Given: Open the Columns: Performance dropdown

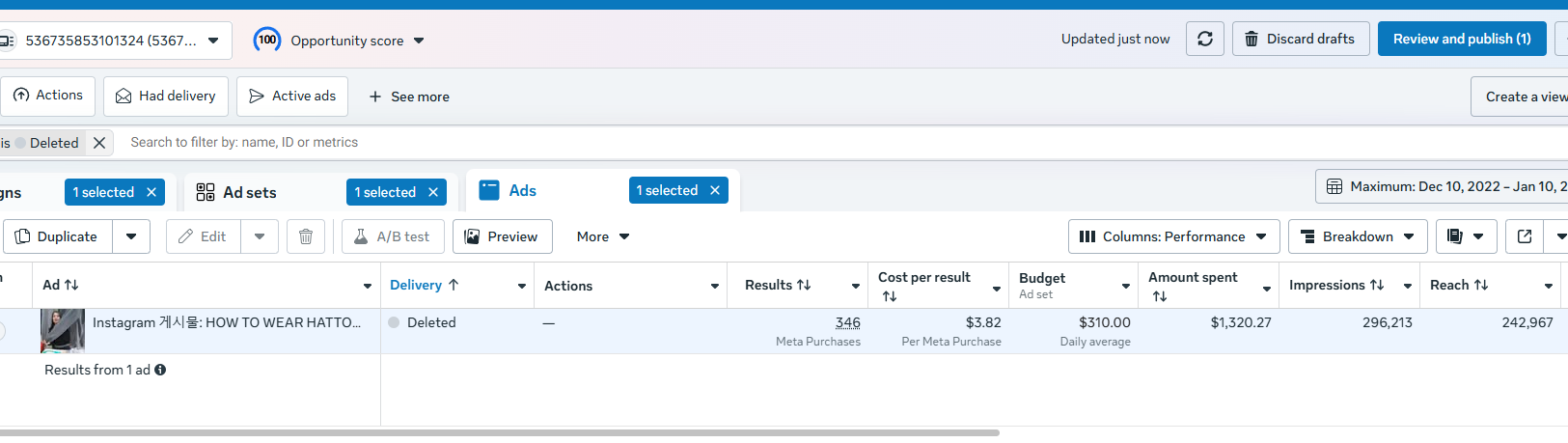Looking at the screenshot, I should pyautogui.click(x=1173, y=236).
